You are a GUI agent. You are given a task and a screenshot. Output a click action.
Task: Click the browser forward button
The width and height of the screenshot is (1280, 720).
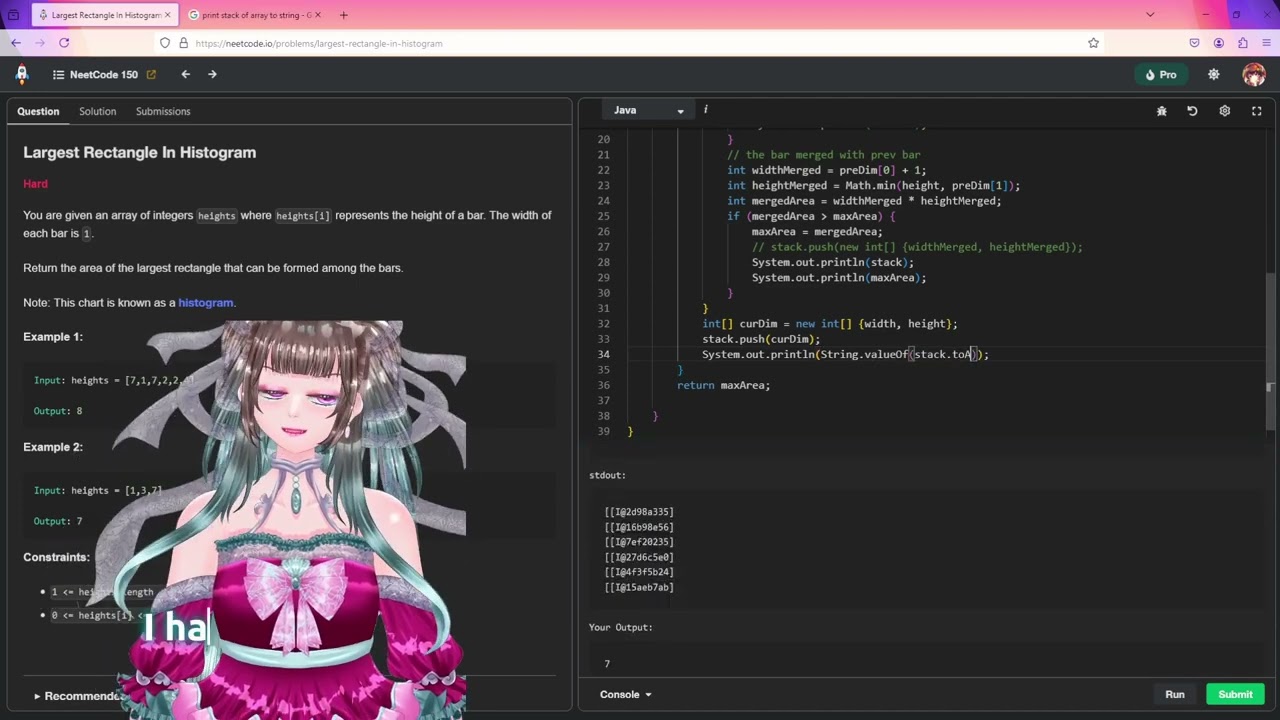[x=40, y=43]
